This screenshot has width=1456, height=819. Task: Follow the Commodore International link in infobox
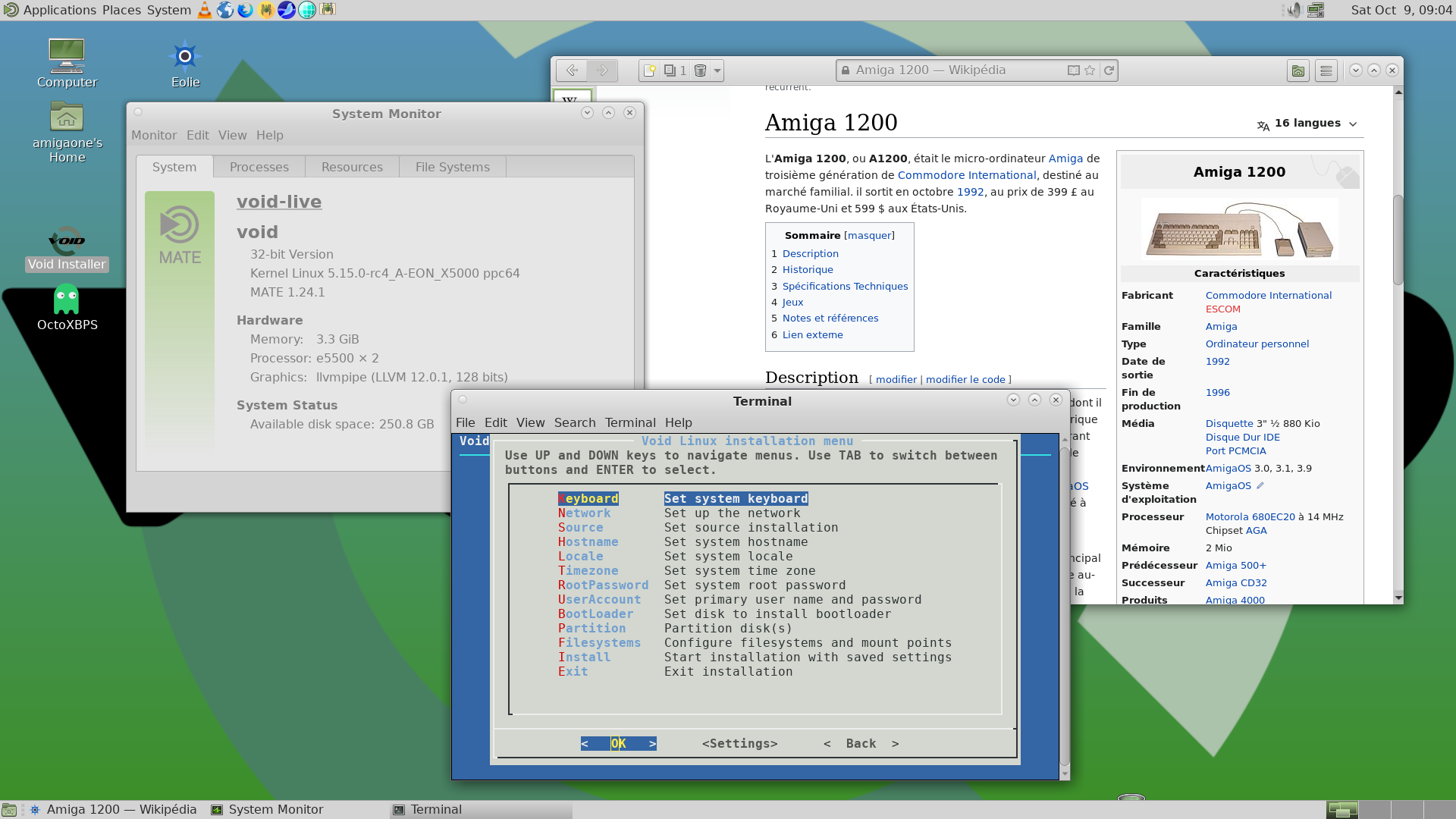[x=1268, y=295]
